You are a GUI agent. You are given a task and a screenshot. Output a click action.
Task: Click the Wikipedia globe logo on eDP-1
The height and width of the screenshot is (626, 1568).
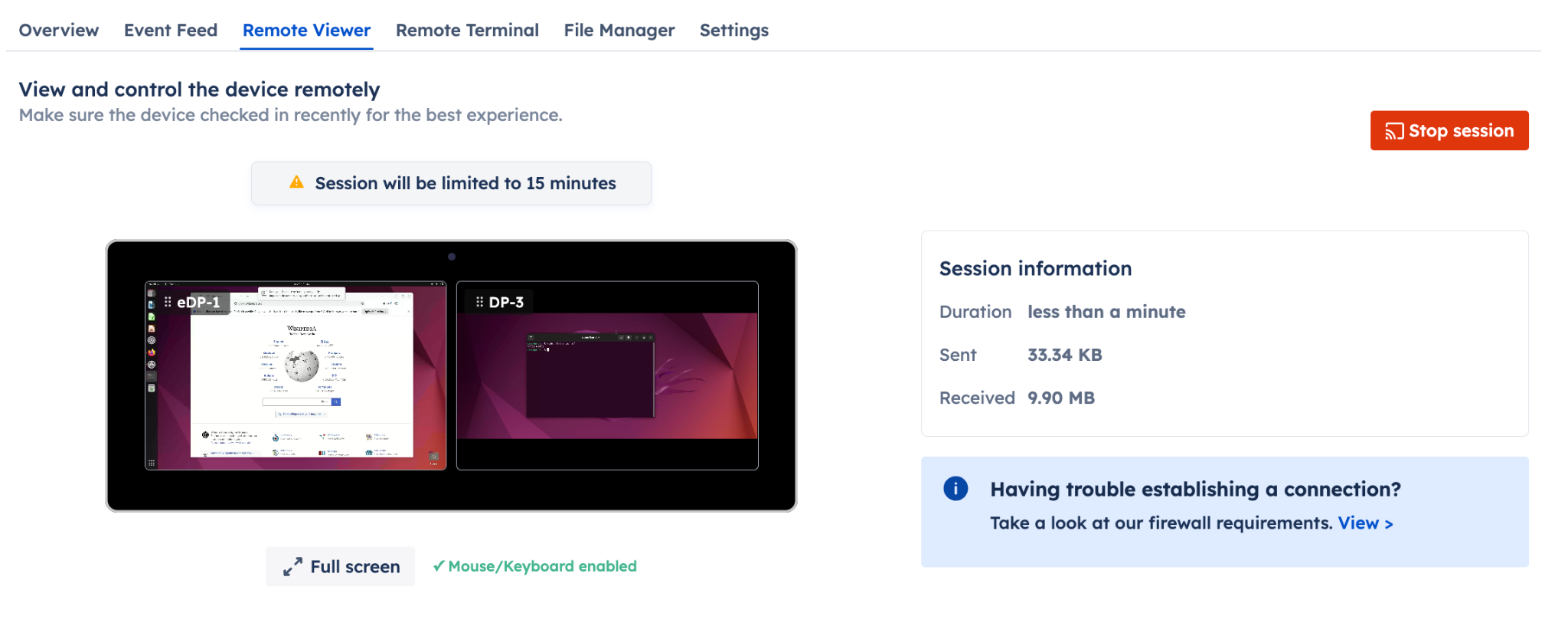click(302, 365)
